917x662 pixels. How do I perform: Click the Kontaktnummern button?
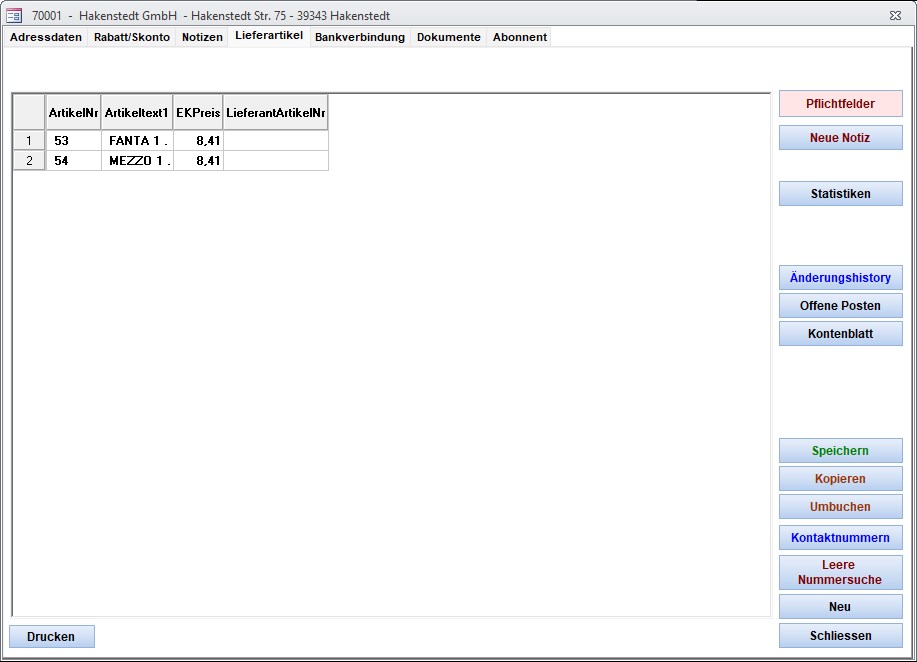pyautogui.click(x=840, y=538)
